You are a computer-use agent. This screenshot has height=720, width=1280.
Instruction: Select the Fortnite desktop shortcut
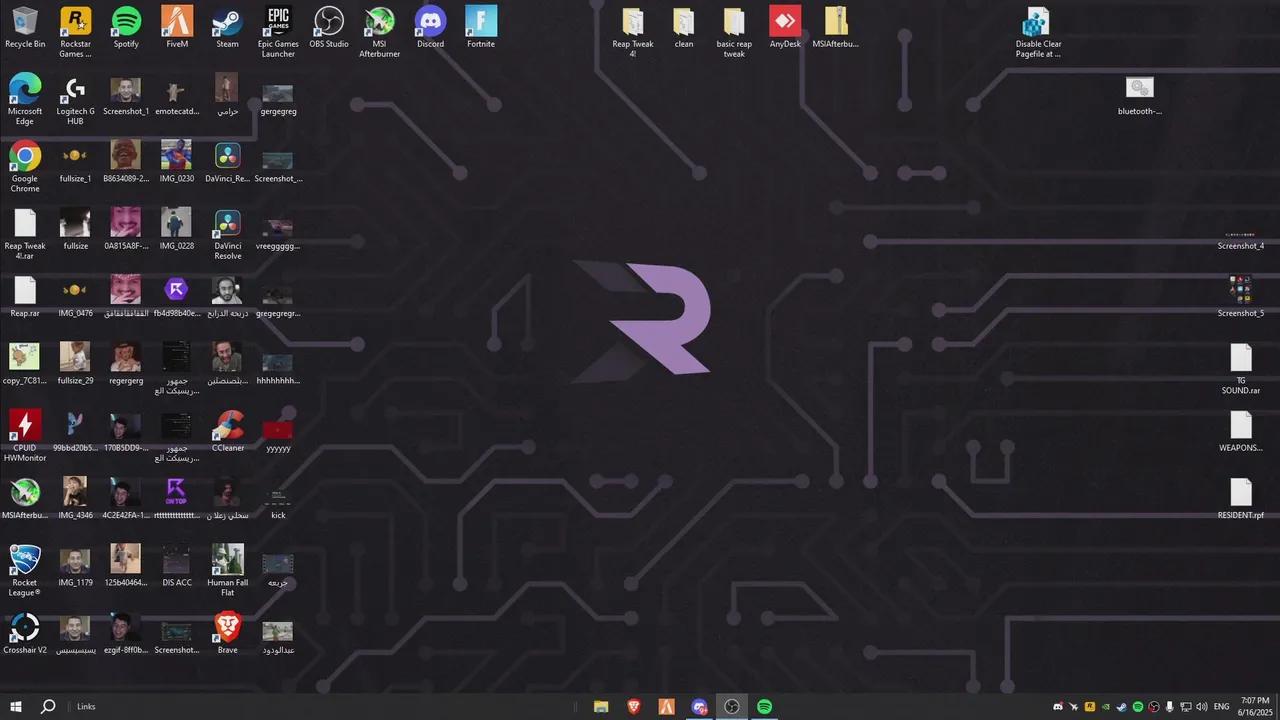tap(481, 28)
